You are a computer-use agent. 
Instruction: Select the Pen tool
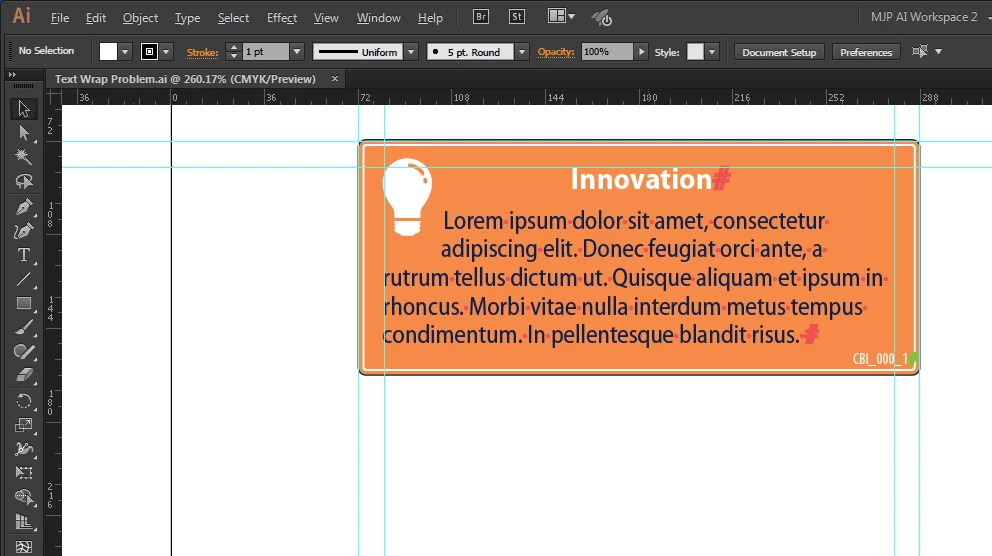[24, 206]
